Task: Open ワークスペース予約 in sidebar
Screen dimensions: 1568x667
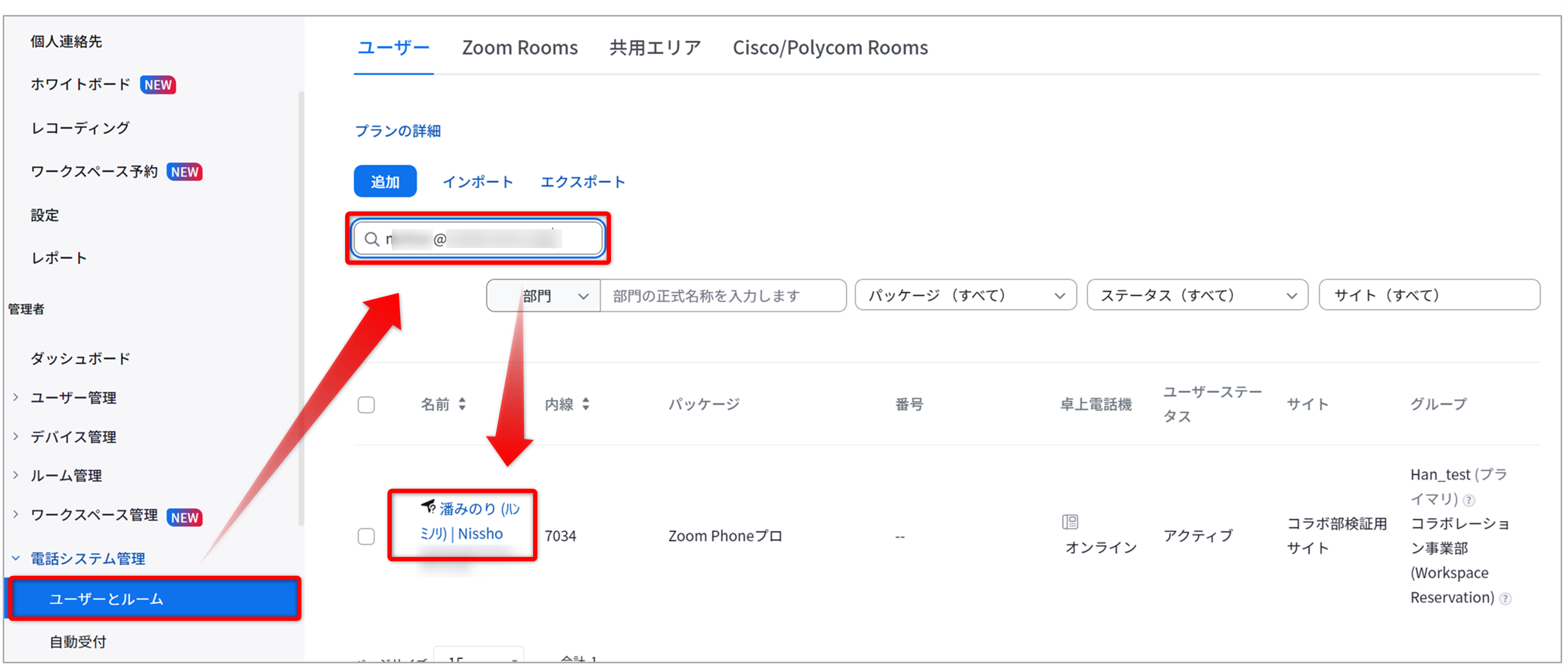Action: click(x=94, y=172)
